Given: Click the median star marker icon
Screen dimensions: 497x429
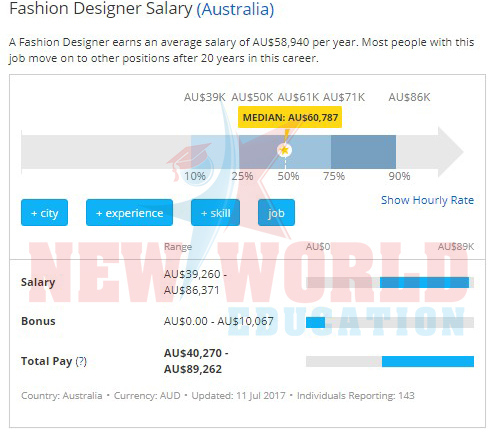Looking at the screenshot, I should [x=284, y=150].
